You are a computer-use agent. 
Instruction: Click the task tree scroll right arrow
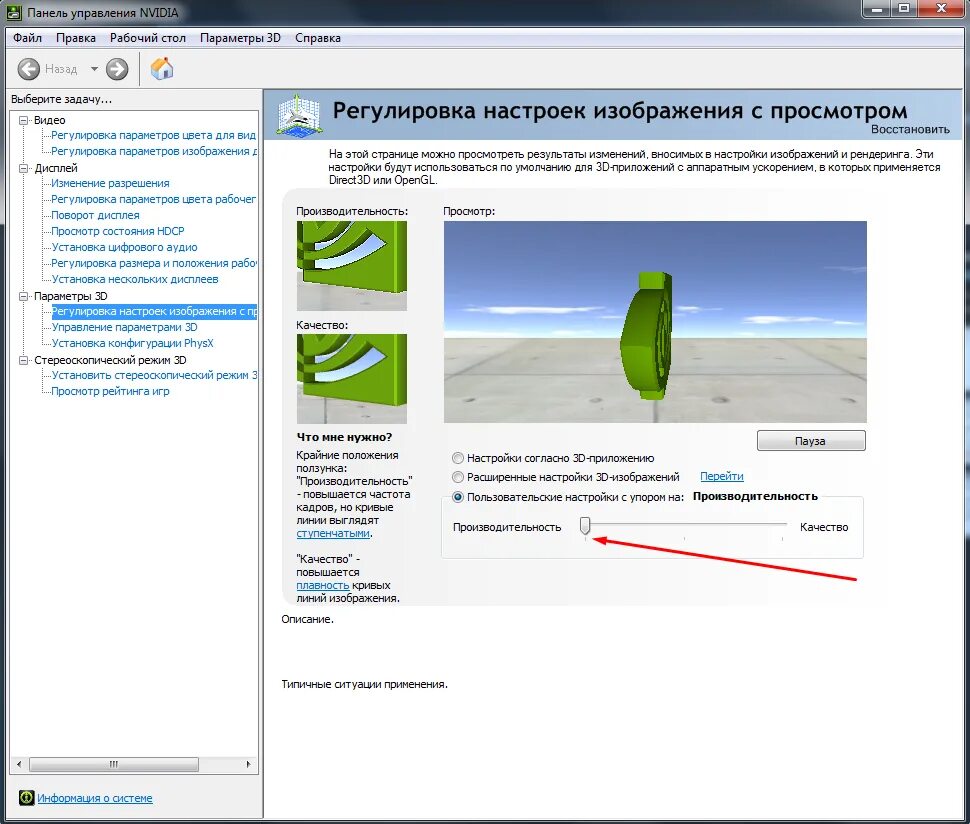click(248, 764)
